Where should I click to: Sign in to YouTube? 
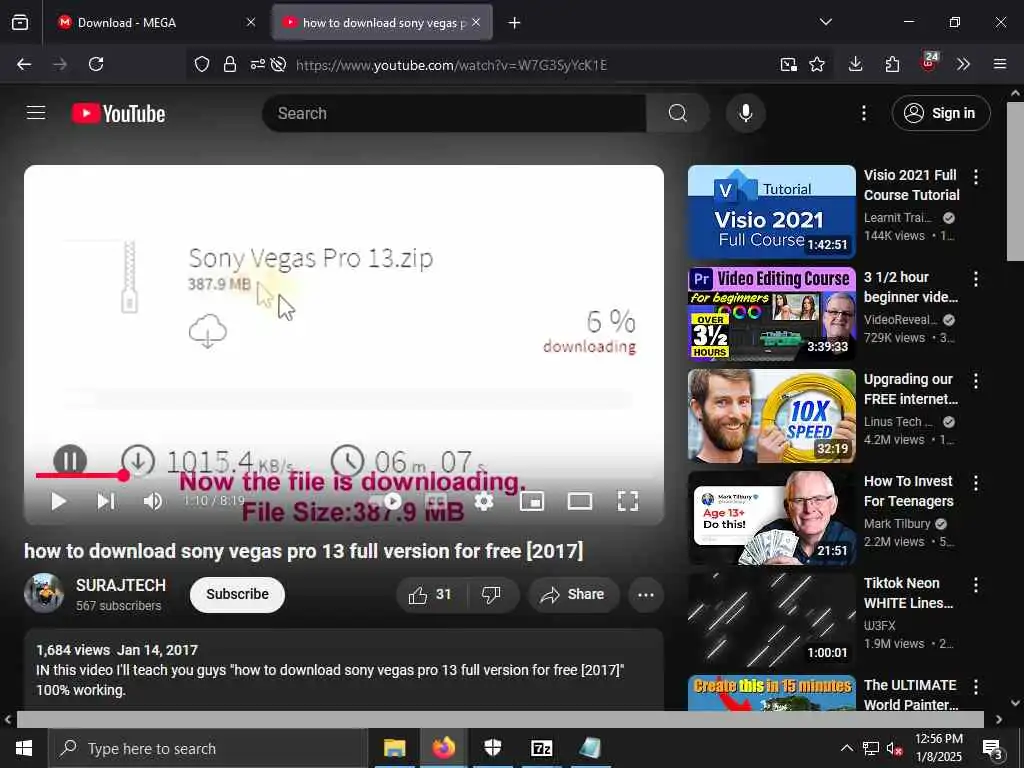pyautogui.click(x=940, y=113)
